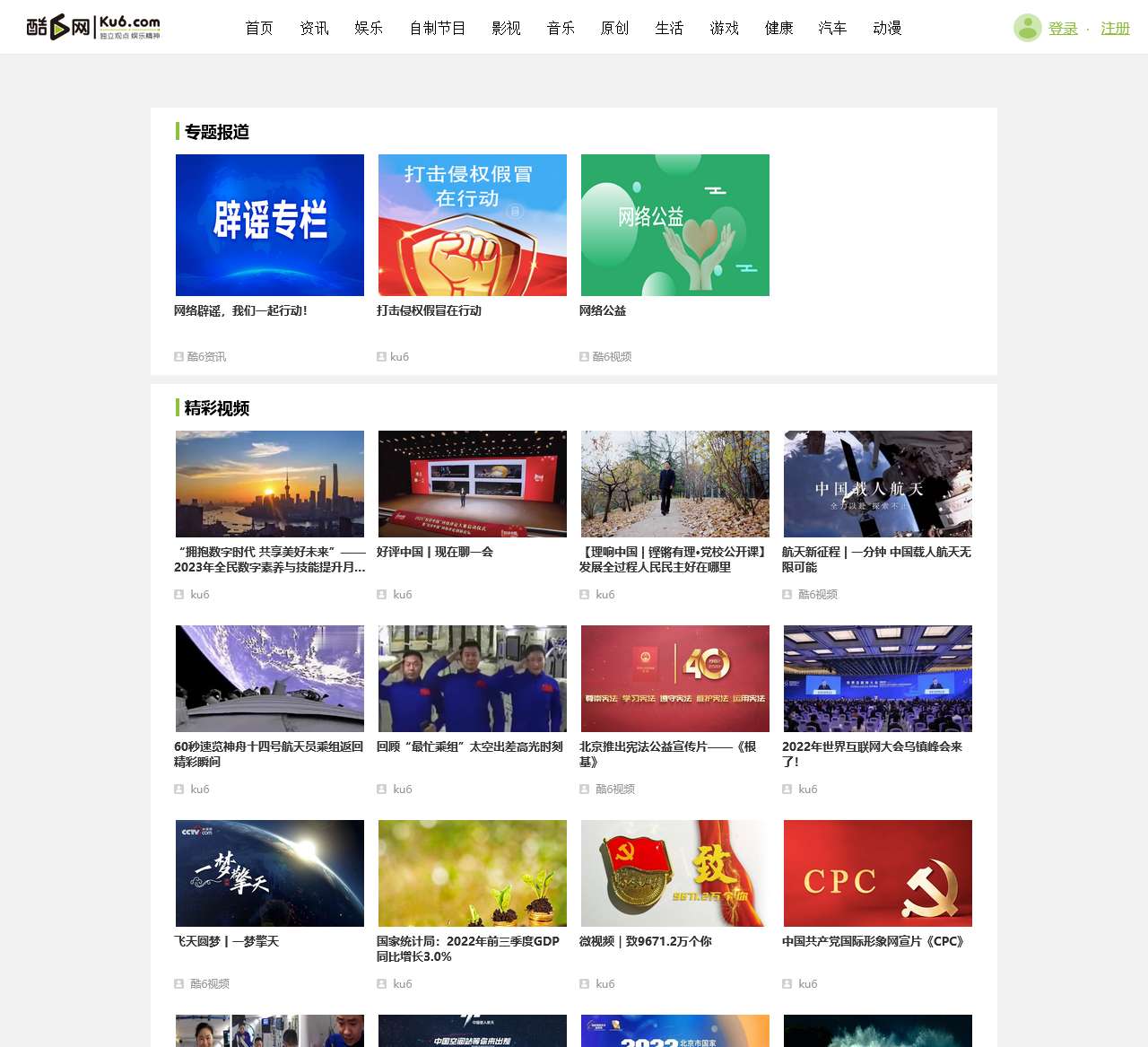Click 酷6视频 uploader under 北京推出宪法公益宣传片

(615, 789)
